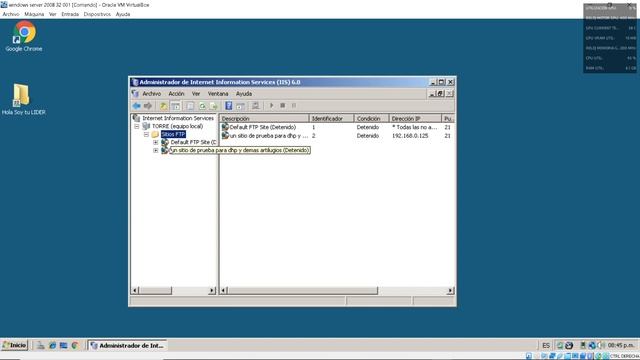Open the Acción menu
The width and height of the screenshot is (640, 360).
[176, 93]
